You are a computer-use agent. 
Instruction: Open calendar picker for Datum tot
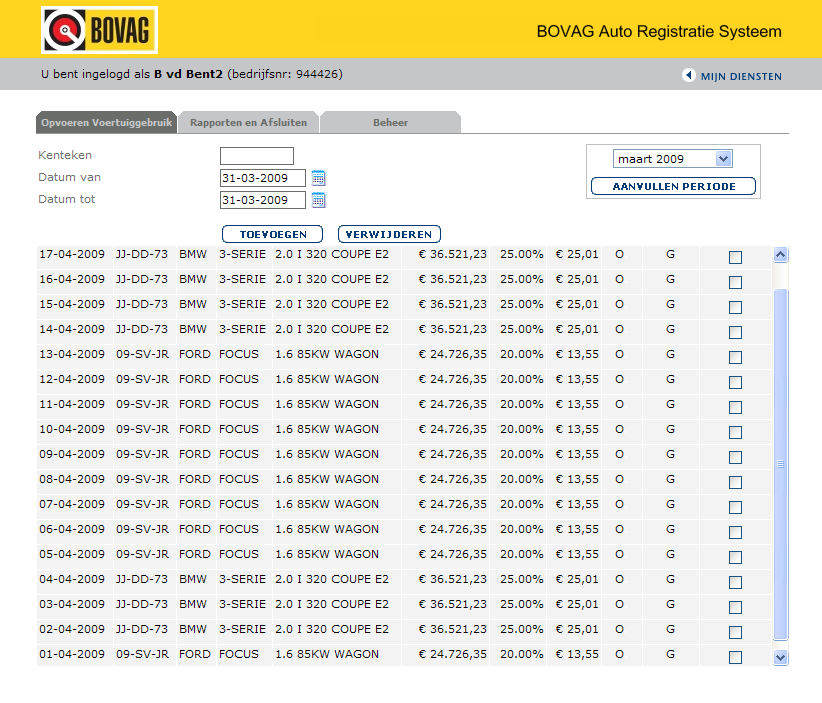(x=318, y=200)
